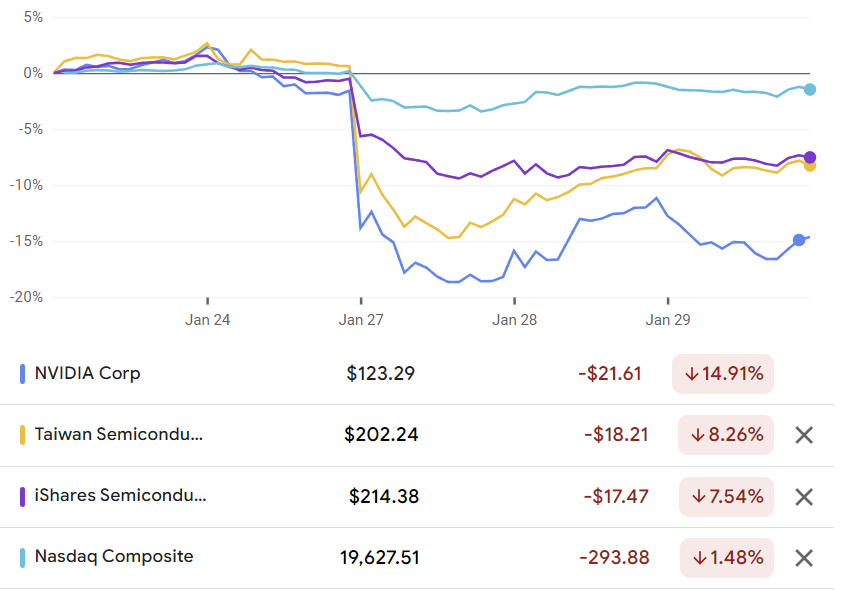Open the NVIDIA Corp stock link
The width and height of the screenshot is (857, 590).
coord(88,374)
